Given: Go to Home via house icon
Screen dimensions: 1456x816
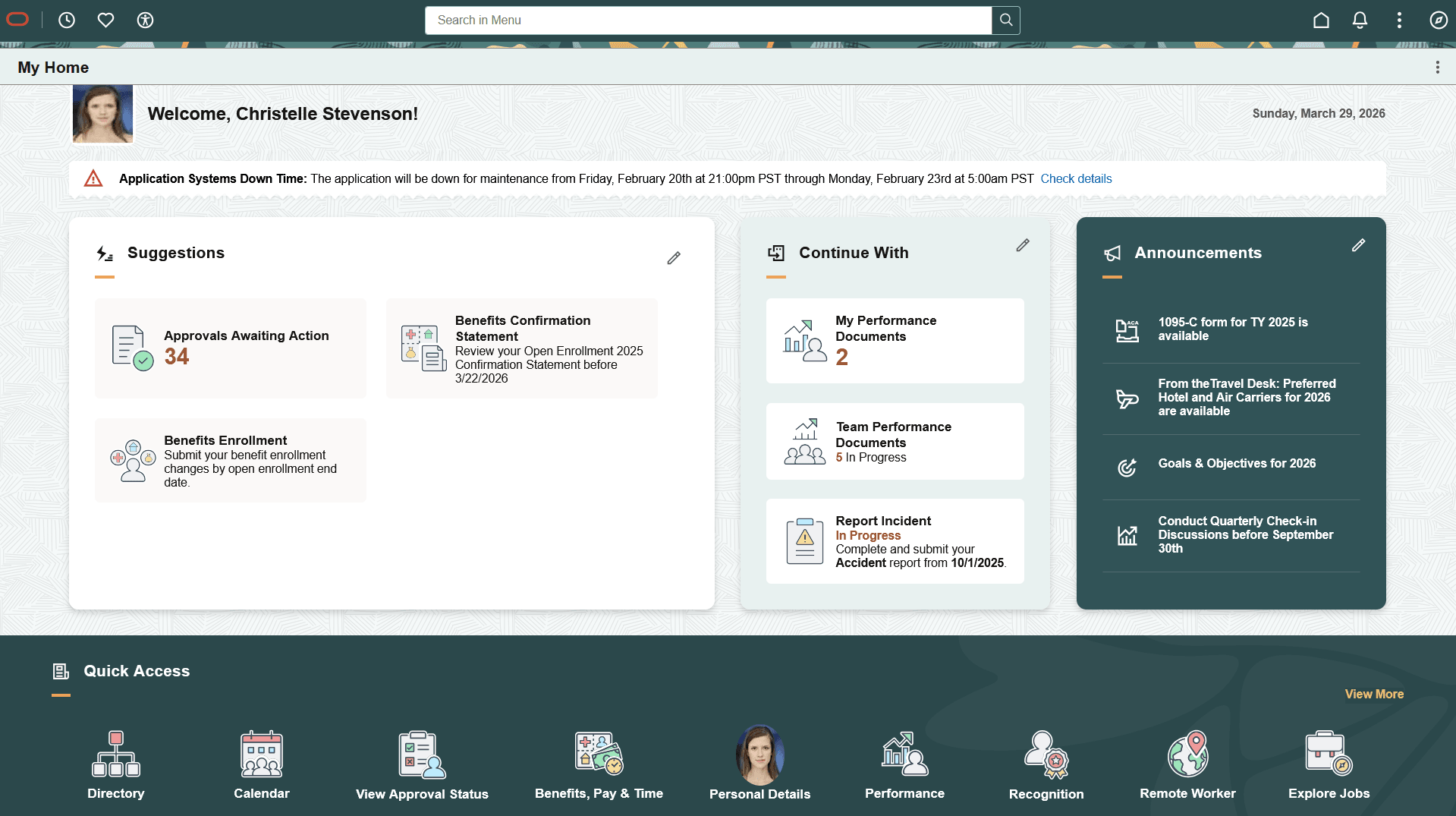Looking at the screenshot, I should click(x=1321, y=20).
